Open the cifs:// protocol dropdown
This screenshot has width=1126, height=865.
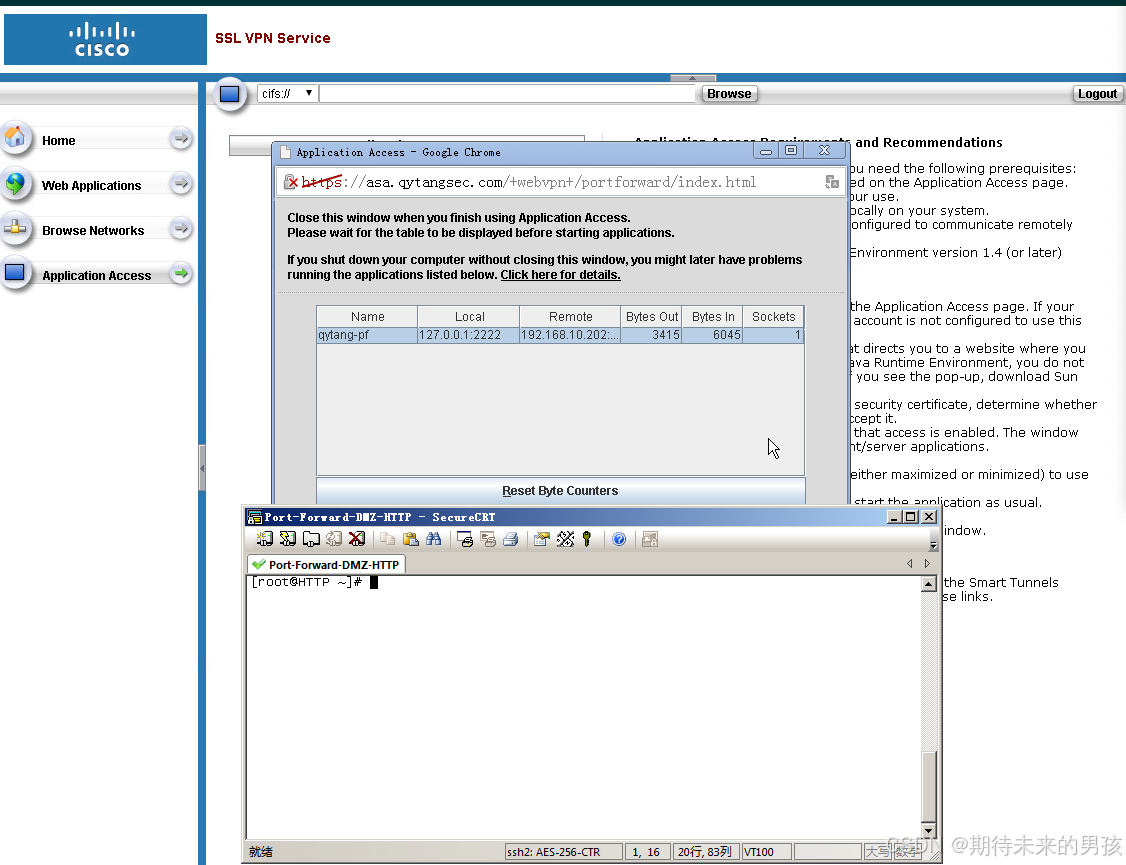(287, 93)
